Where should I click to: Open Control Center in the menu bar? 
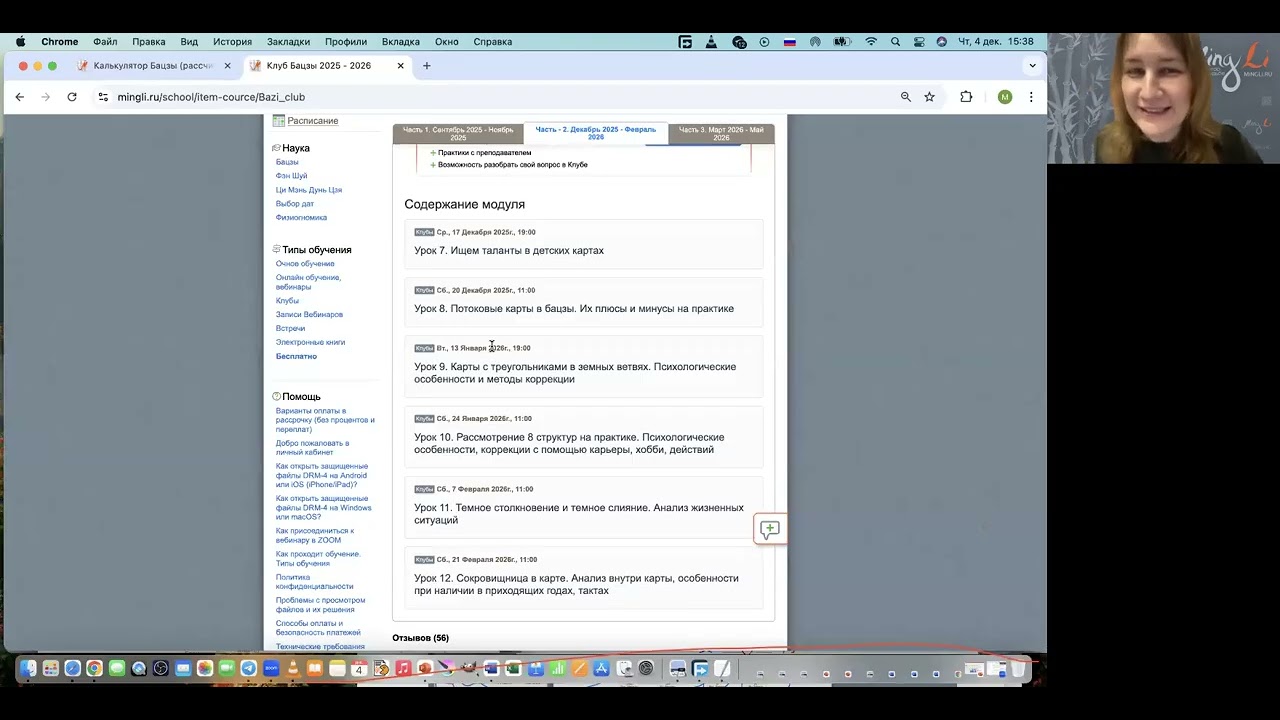click(918, 42)
